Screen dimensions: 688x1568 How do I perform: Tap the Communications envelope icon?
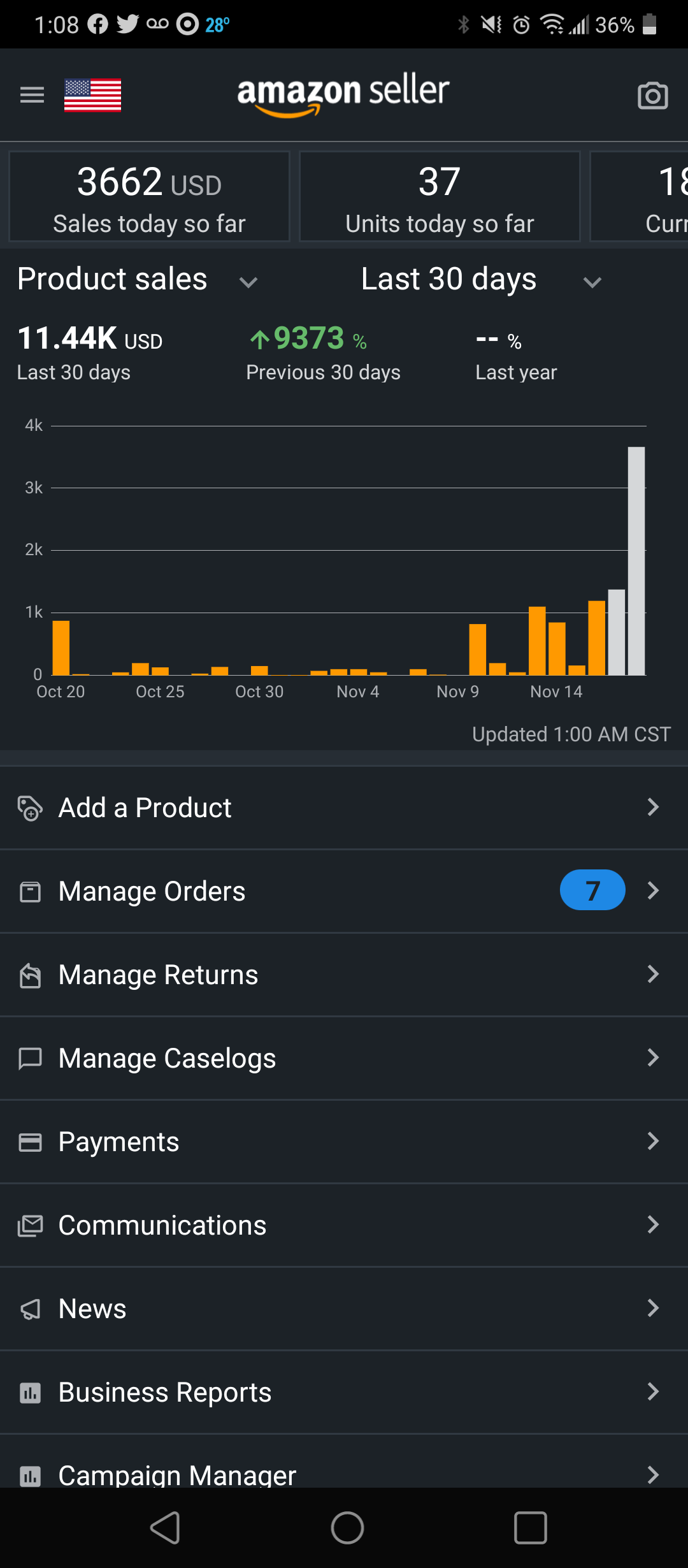tap(30, 1226)
